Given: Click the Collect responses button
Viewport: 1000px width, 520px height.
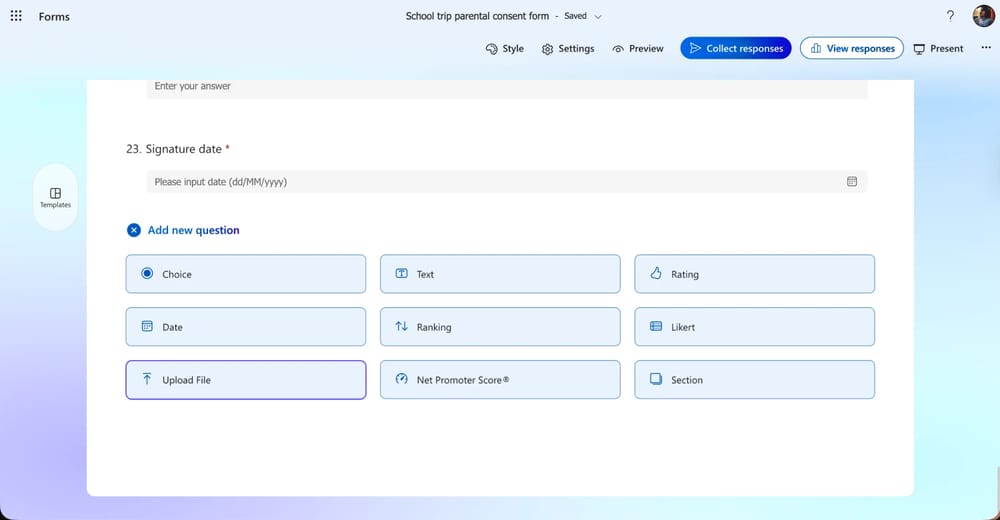Looking at the screenshot, I should pos(736,48).
